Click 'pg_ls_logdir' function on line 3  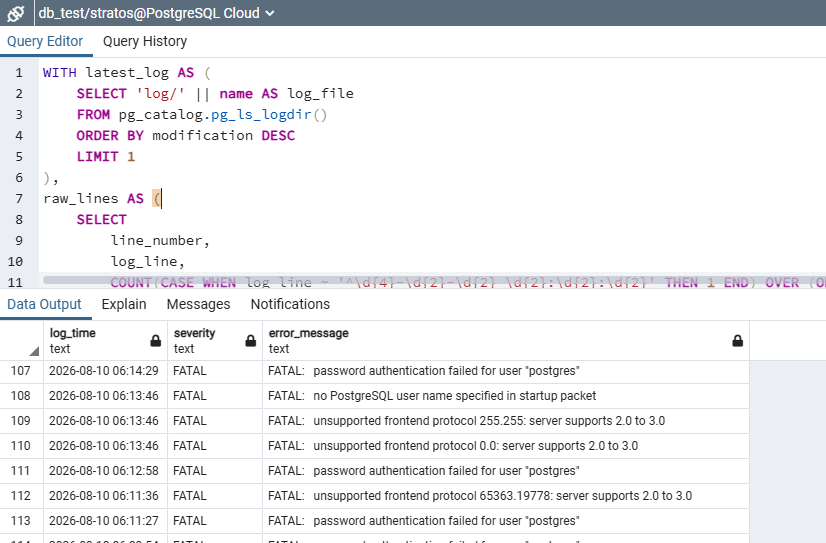[x=261, y=115]
